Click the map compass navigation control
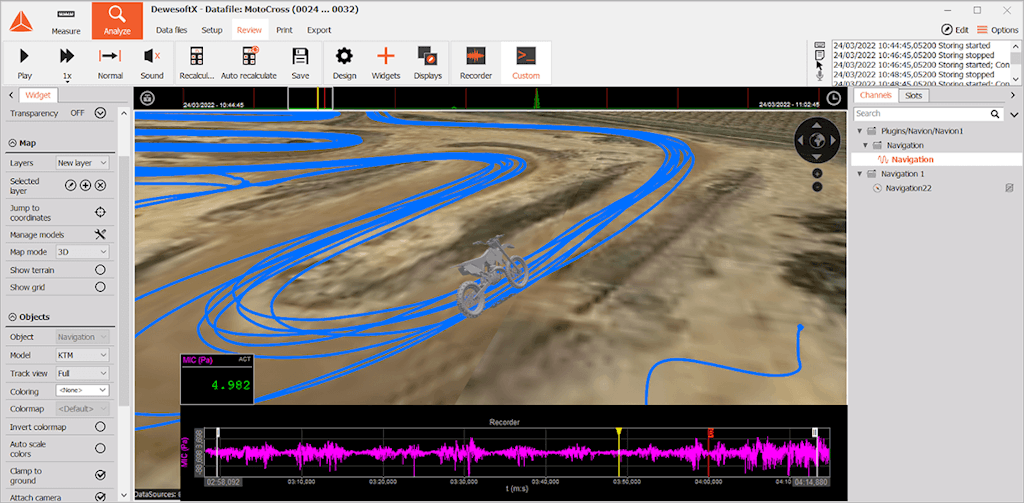Screen dimensions: 1024x503 click(816, 140)
